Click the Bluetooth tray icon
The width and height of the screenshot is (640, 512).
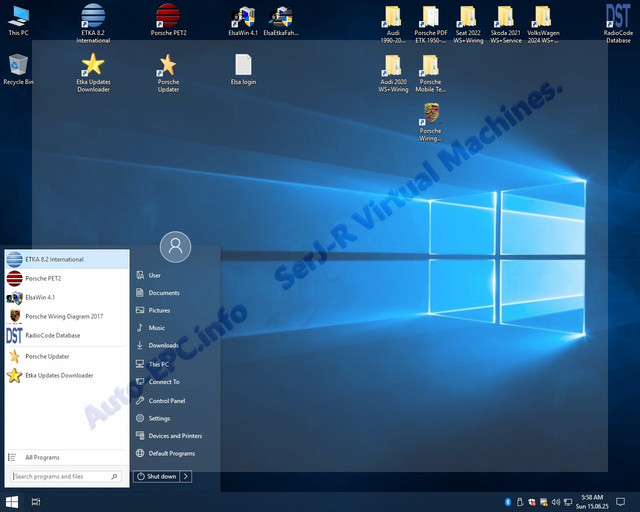coord(508,502)
